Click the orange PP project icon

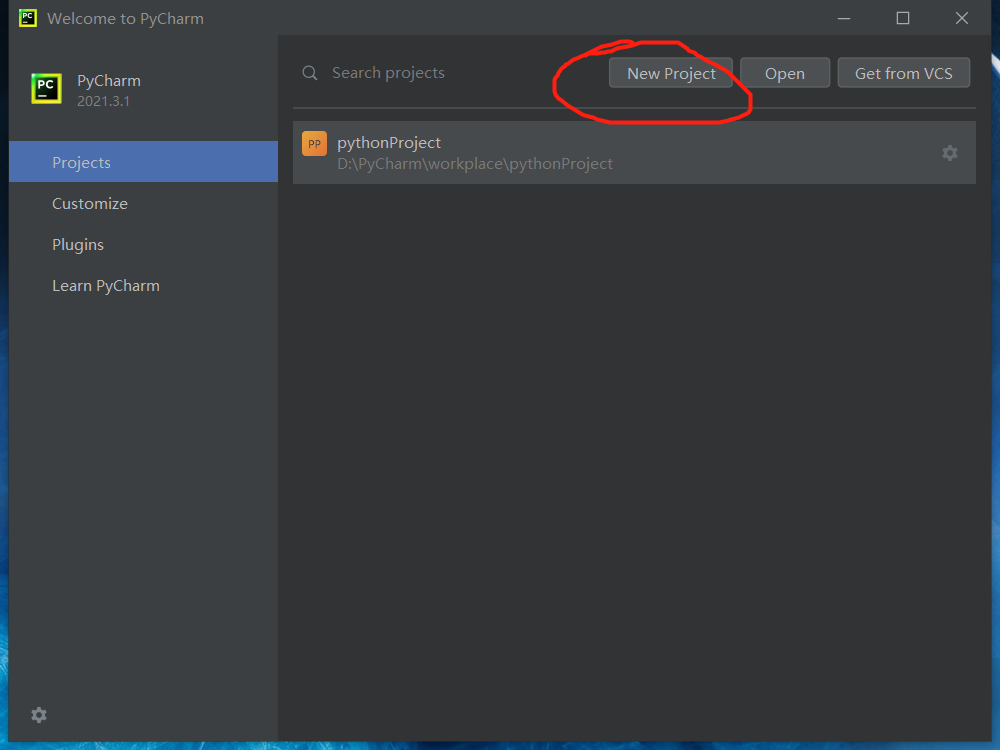click(314, 143)
